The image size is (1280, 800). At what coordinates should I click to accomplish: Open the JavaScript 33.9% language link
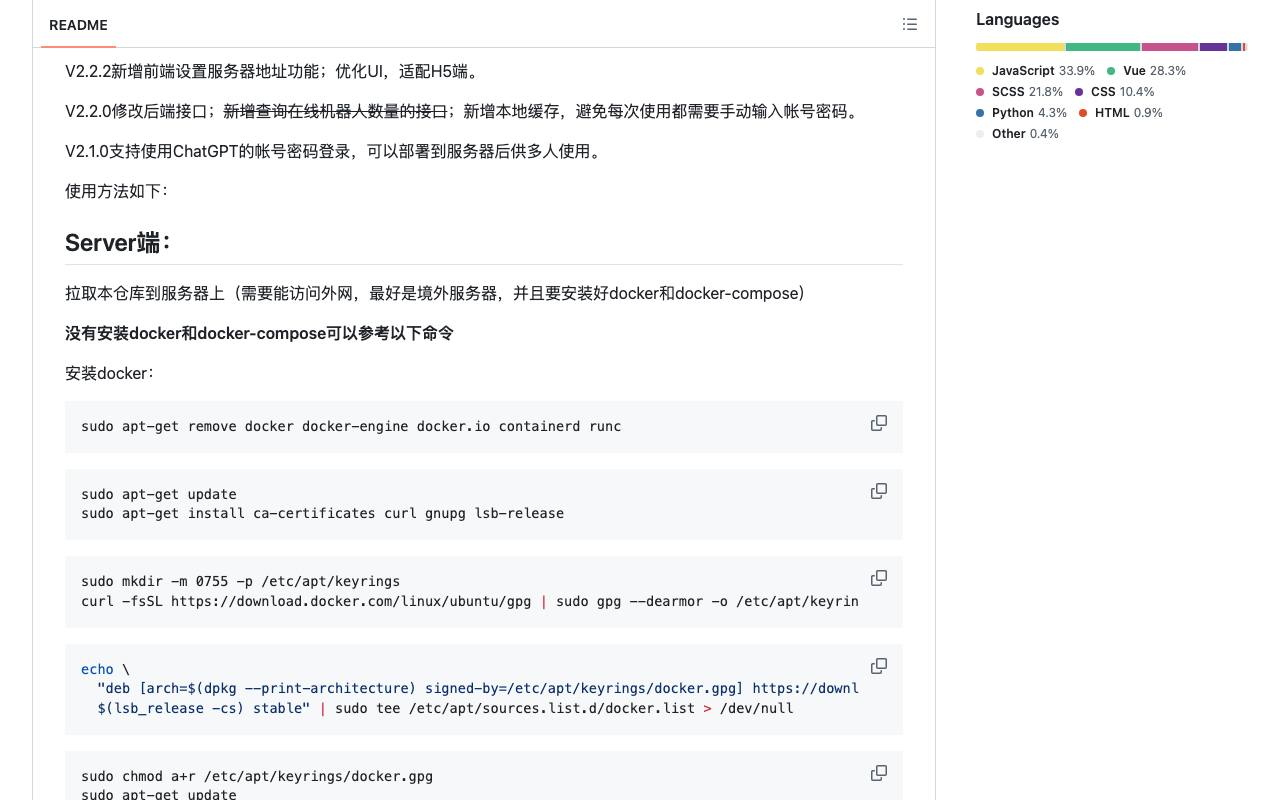pyautogui.click(x=1035, y=71)
